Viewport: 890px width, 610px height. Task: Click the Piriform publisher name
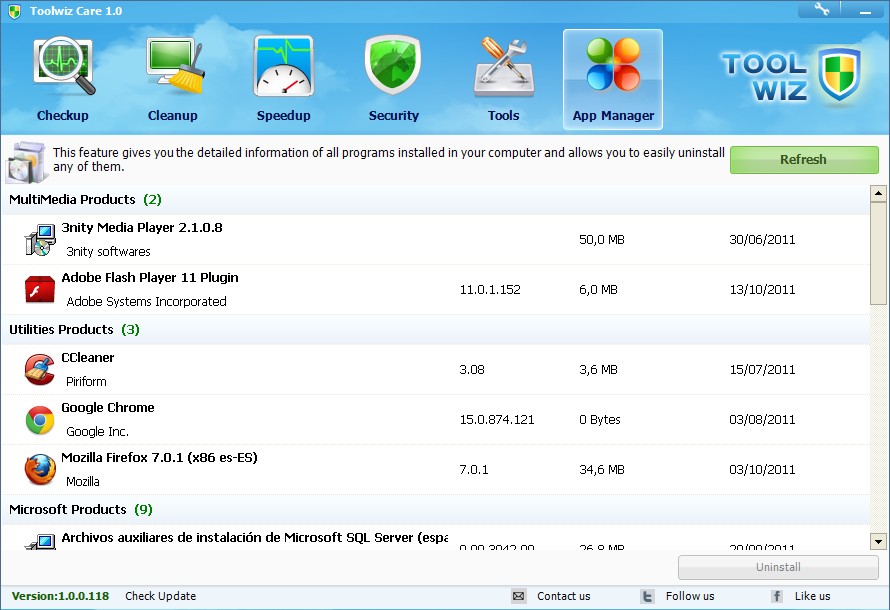[86, 381]
